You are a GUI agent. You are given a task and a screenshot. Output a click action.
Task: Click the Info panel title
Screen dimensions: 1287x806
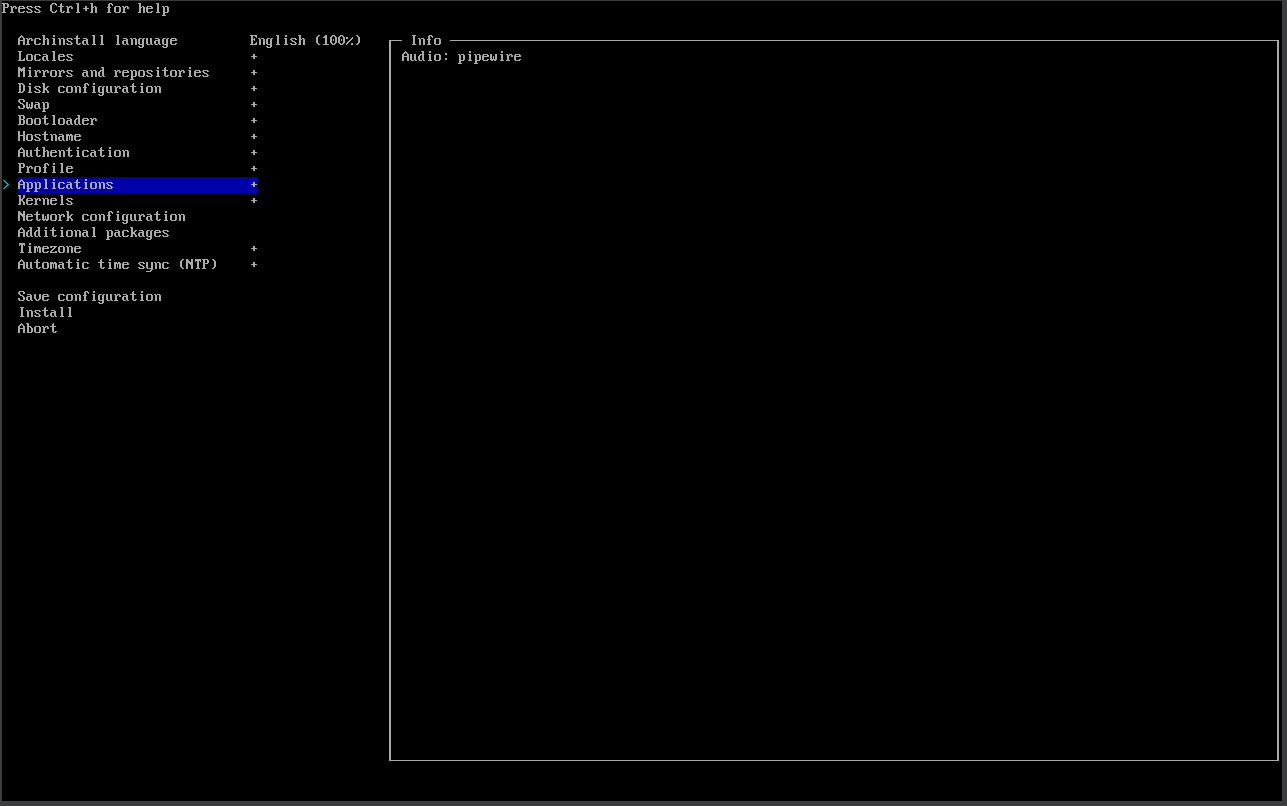coord(426,41)
